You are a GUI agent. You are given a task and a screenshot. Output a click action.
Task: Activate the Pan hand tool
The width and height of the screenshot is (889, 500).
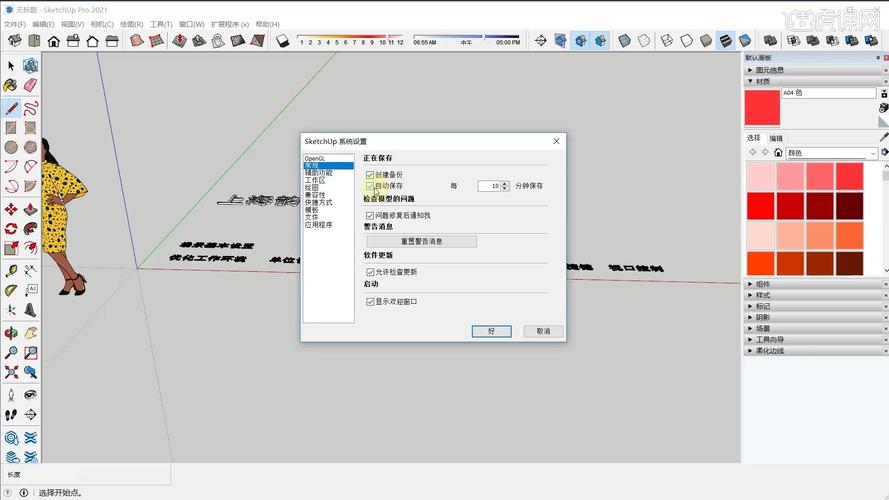tap(30, 333)
